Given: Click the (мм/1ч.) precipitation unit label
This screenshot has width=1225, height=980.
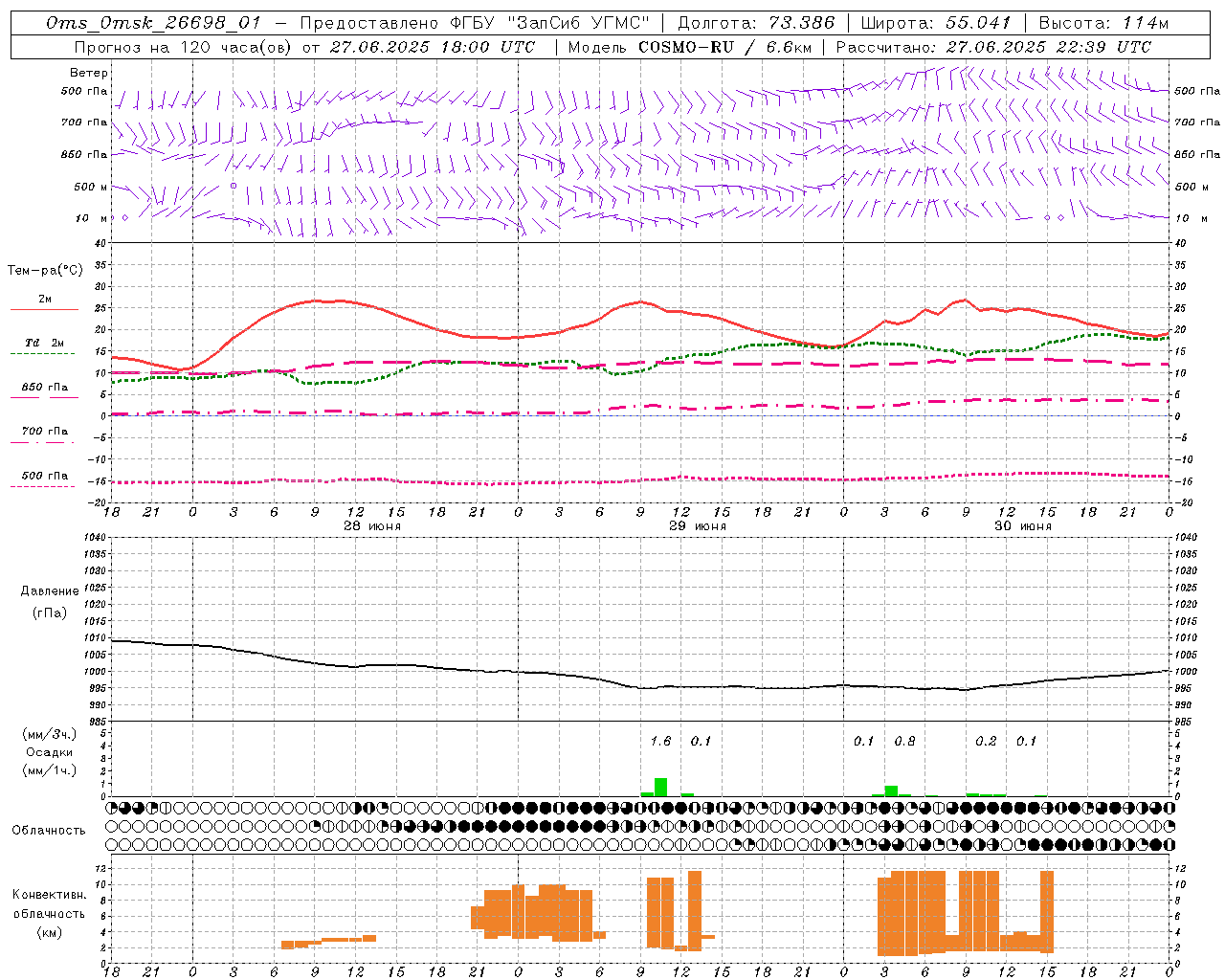Looking at the screenshot, I should (x=50, y=770).
